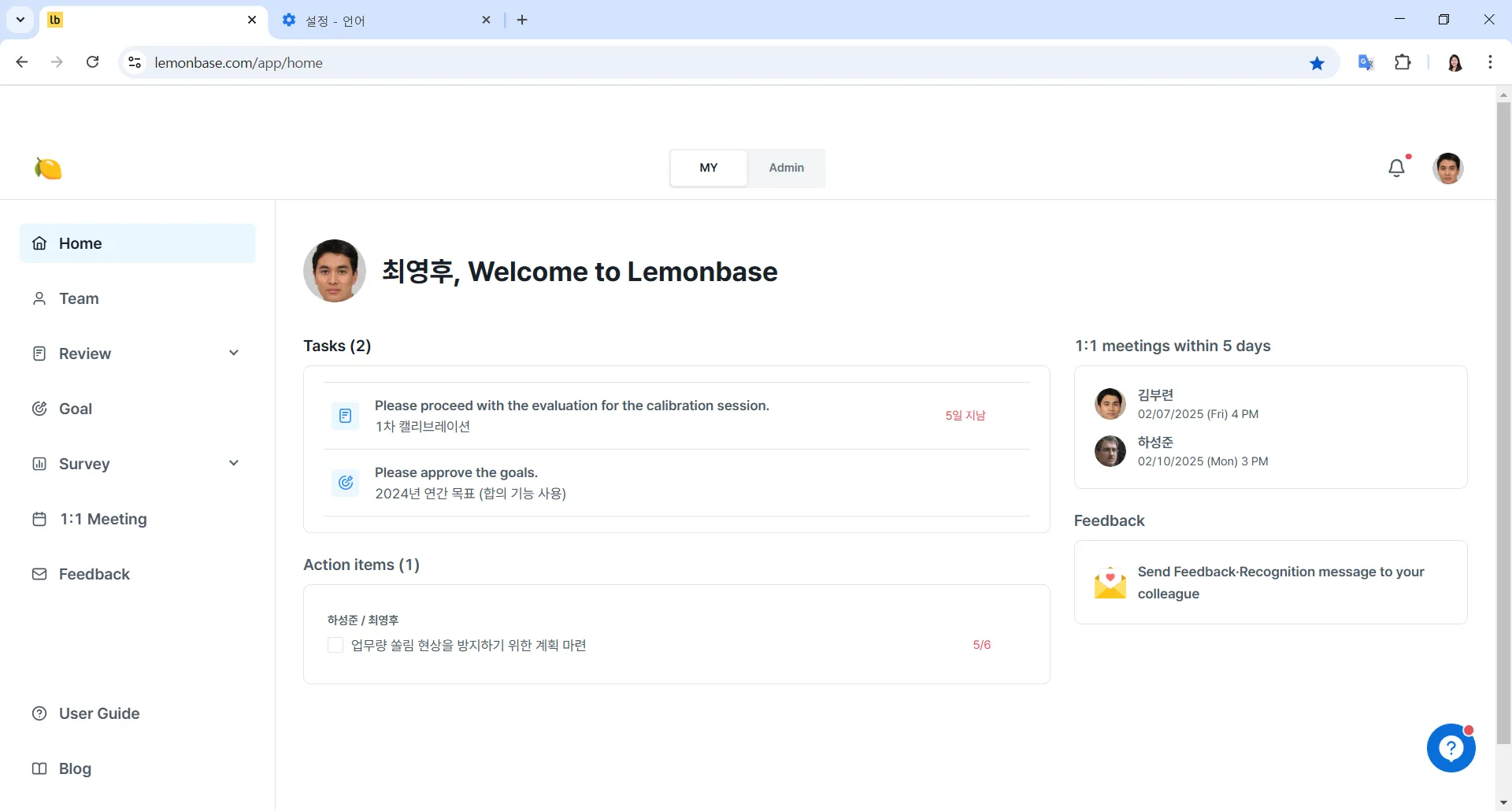Open the Please approve the goals task
Viewport: 1512px width, 811px height.
676,483
